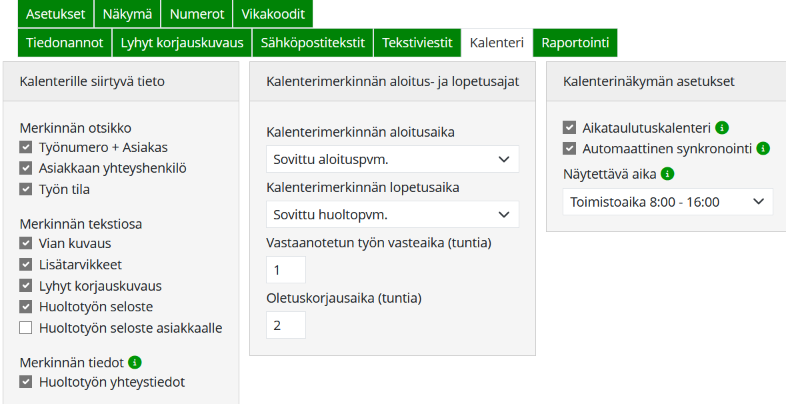786x404 pixels.
Task: Click the Oletuskorjausaika hours input field
Action: click(286, 325)
